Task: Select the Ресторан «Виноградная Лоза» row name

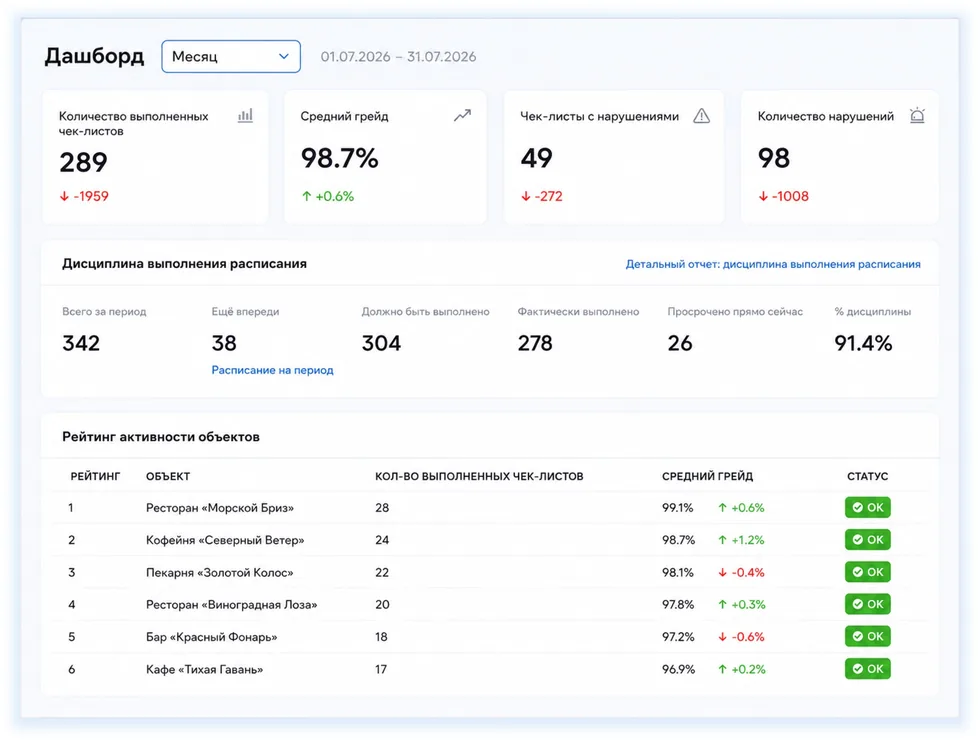Action: point(231,605)
